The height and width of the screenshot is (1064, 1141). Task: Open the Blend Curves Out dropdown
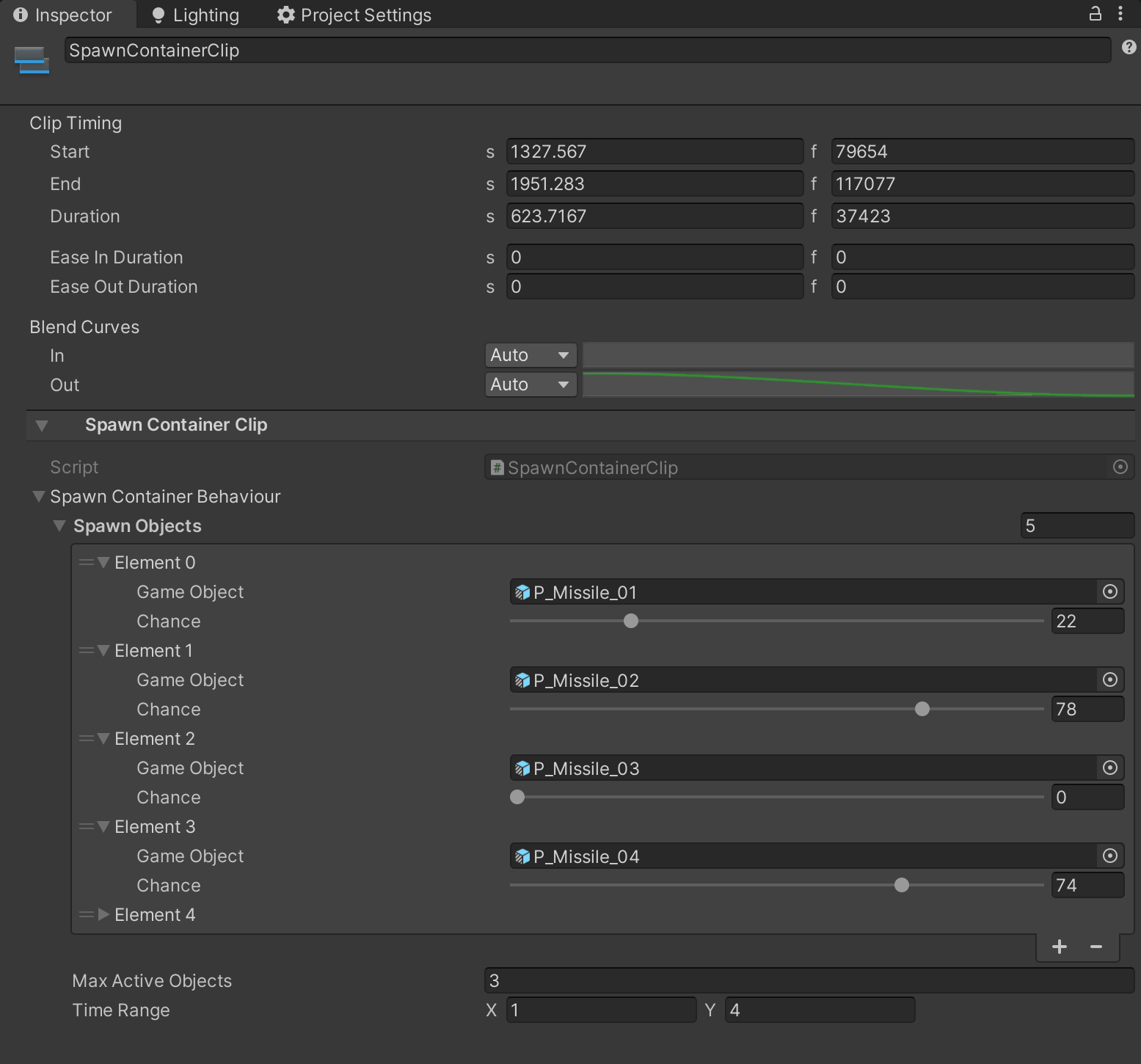(530, 385)
